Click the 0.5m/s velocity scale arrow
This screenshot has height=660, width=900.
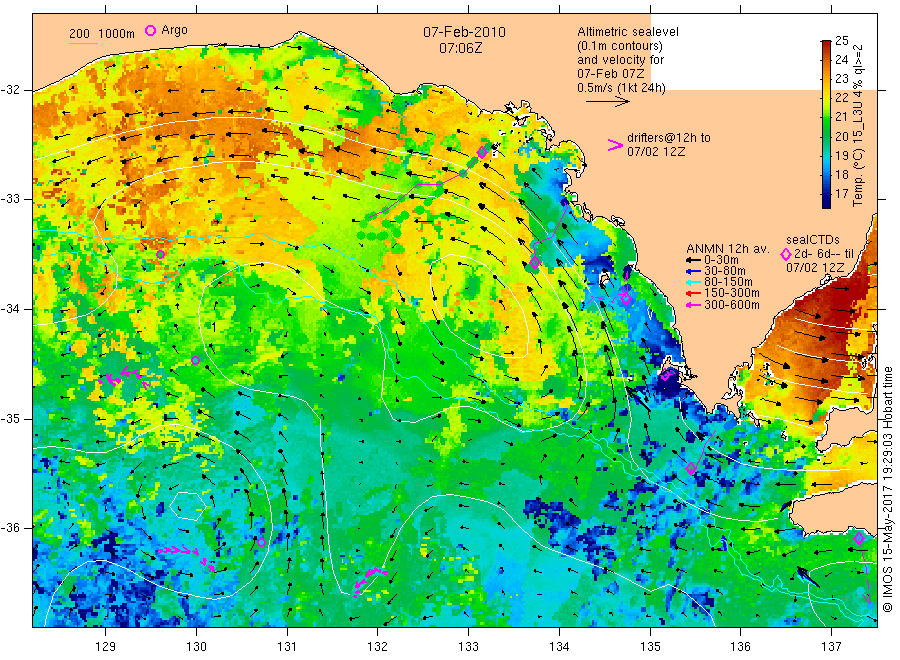tap(608, 102)
